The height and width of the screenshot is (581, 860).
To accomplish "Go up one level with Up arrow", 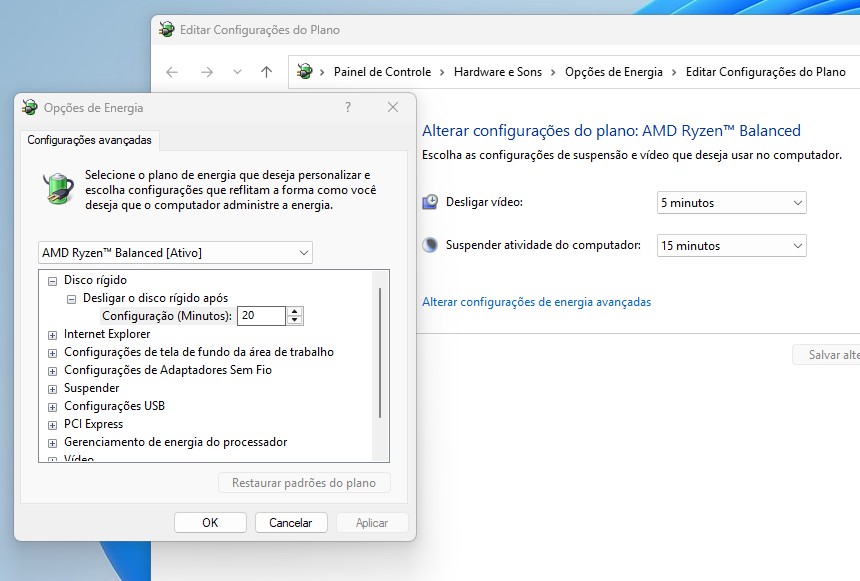I will pos(267,72).
